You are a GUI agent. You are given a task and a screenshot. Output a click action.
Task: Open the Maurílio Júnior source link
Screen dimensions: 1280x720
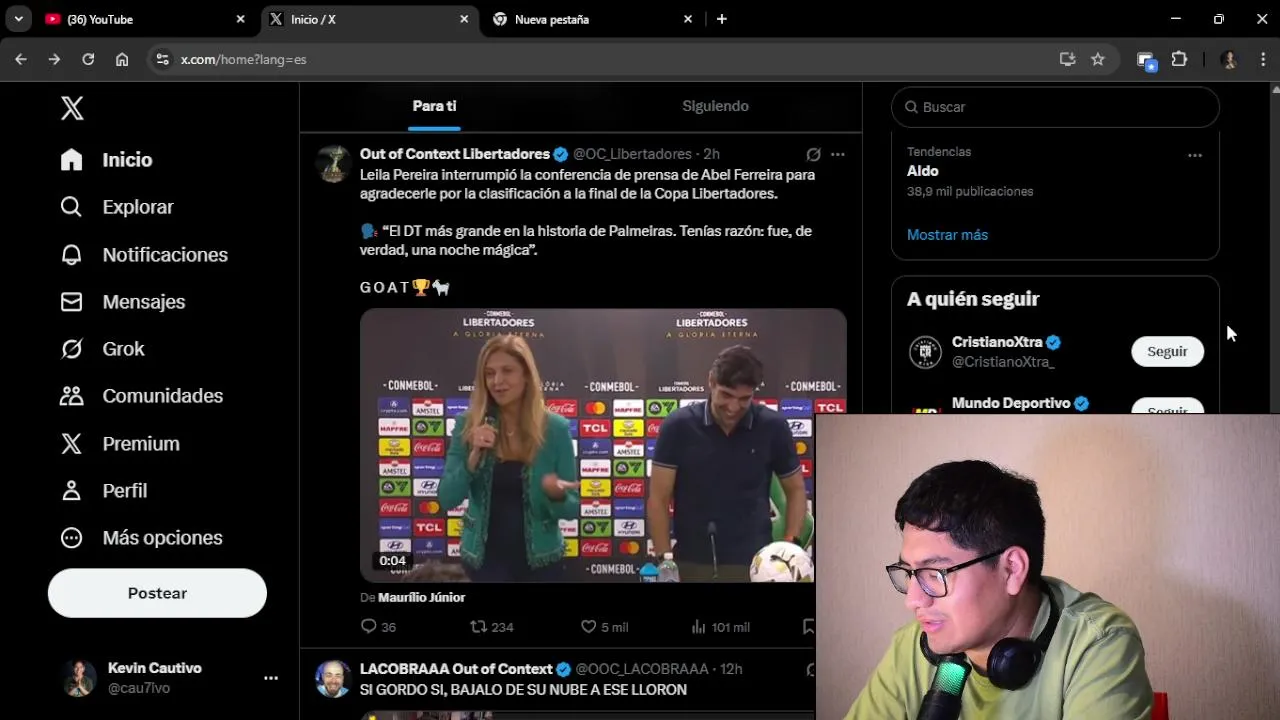click(x=421, y=597)
